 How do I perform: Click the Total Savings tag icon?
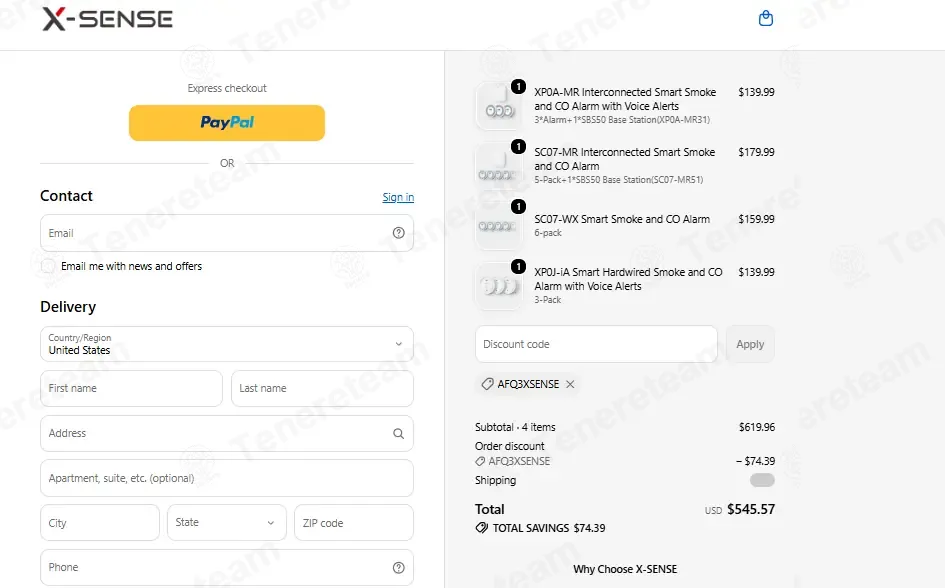click(x=482, y=528)
